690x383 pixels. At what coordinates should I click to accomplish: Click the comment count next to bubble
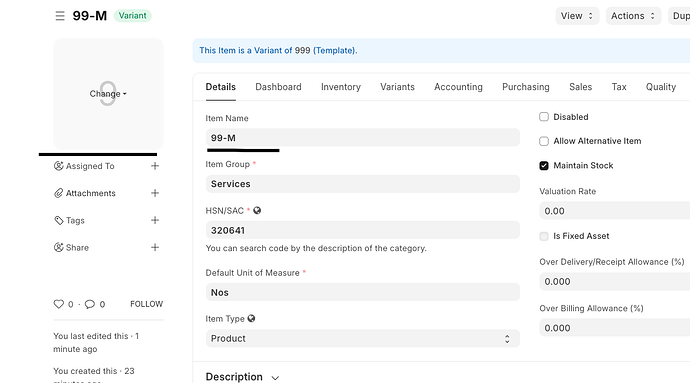(102, 304)
